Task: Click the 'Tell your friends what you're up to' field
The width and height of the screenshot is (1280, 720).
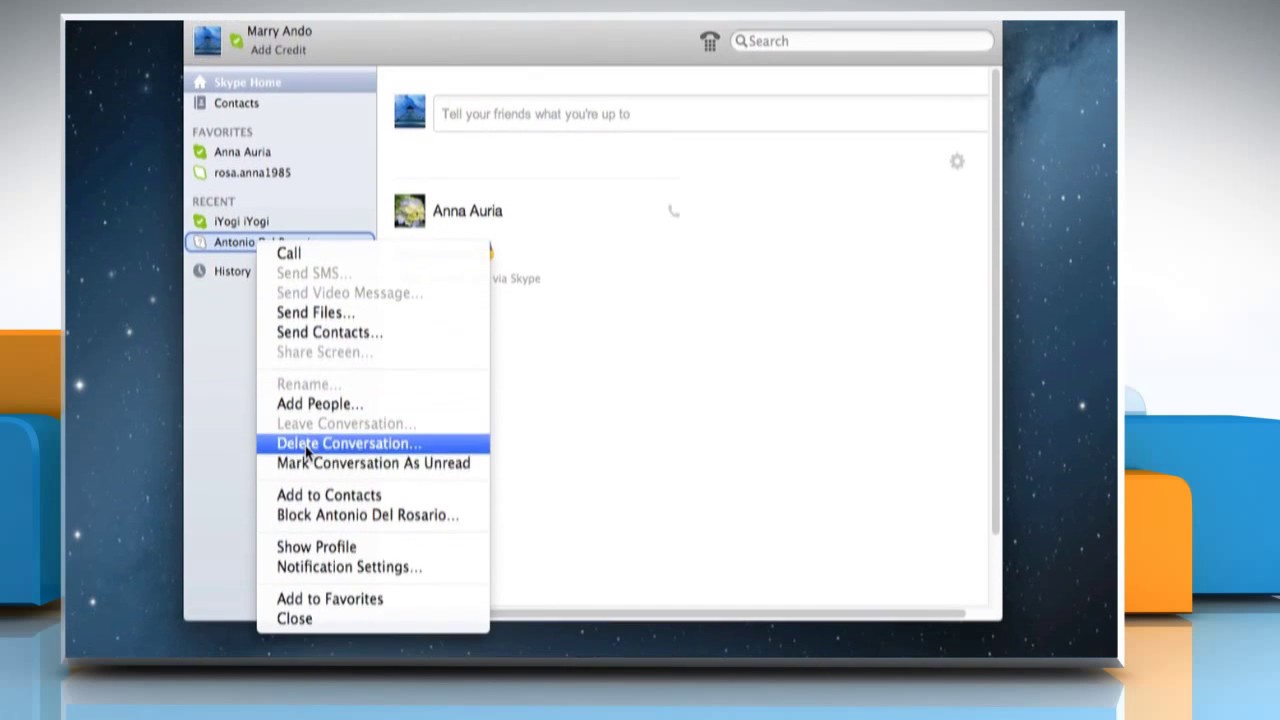Action: coord(711,114)
